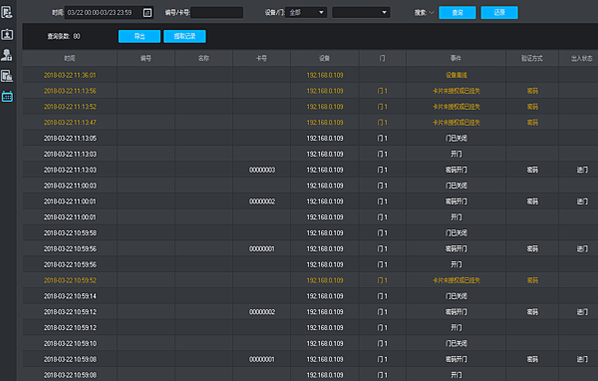Sort by the 卡号 column header

tap(261, 58)
